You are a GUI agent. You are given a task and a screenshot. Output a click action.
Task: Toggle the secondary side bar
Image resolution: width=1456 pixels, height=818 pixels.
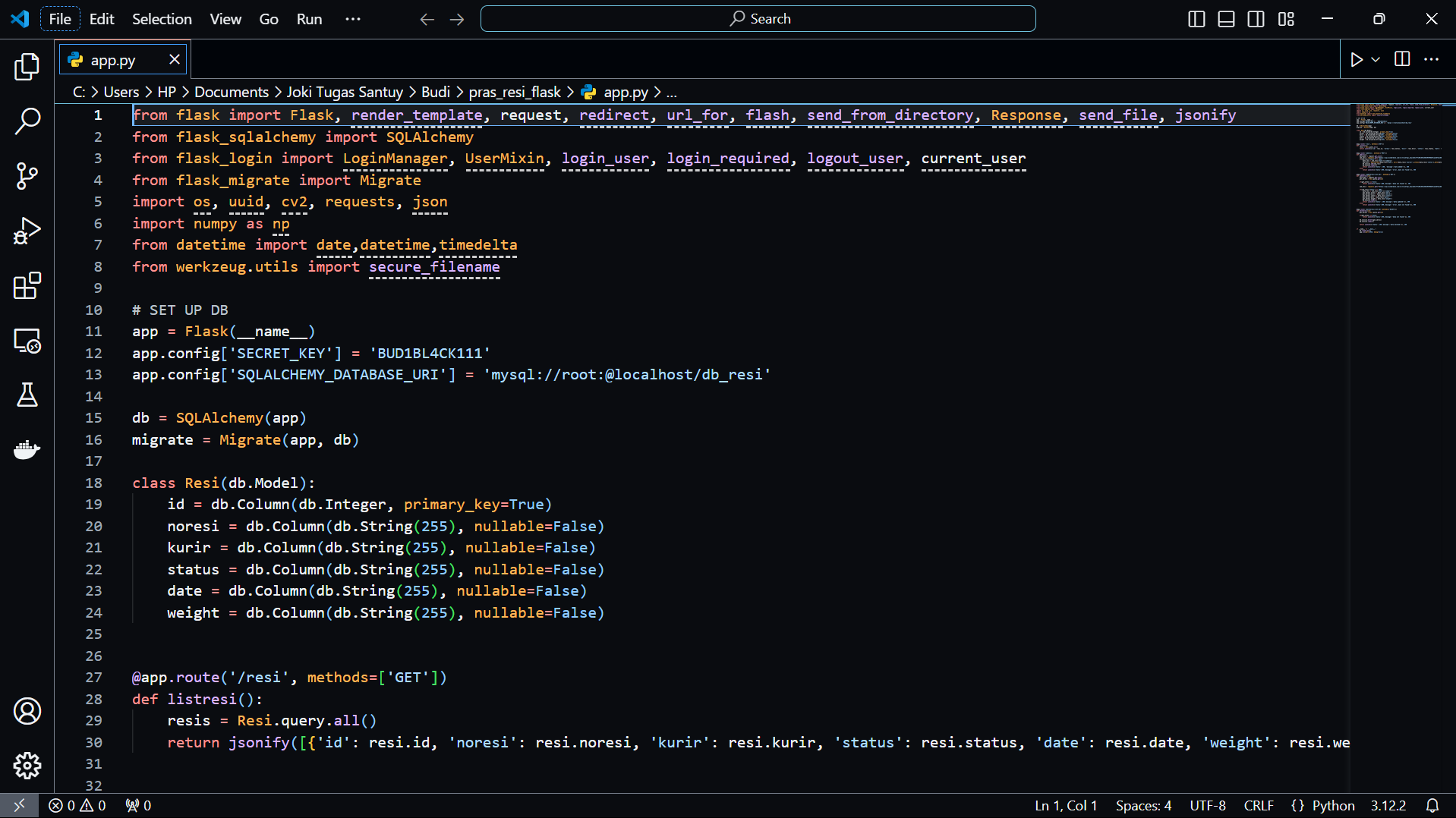pyautogui.click(x=1256, y=19)
